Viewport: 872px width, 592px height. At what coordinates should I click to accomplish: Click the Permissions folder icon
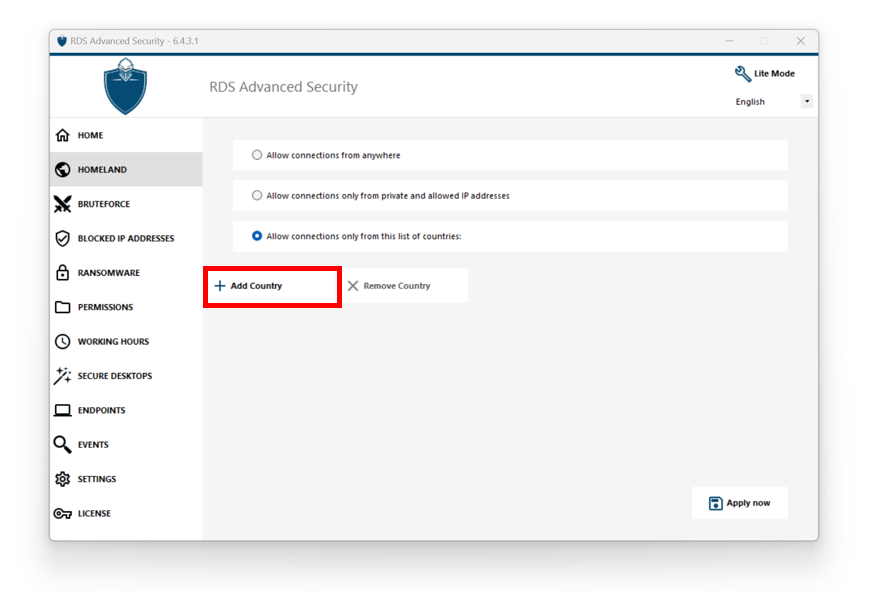click(62, 307)
